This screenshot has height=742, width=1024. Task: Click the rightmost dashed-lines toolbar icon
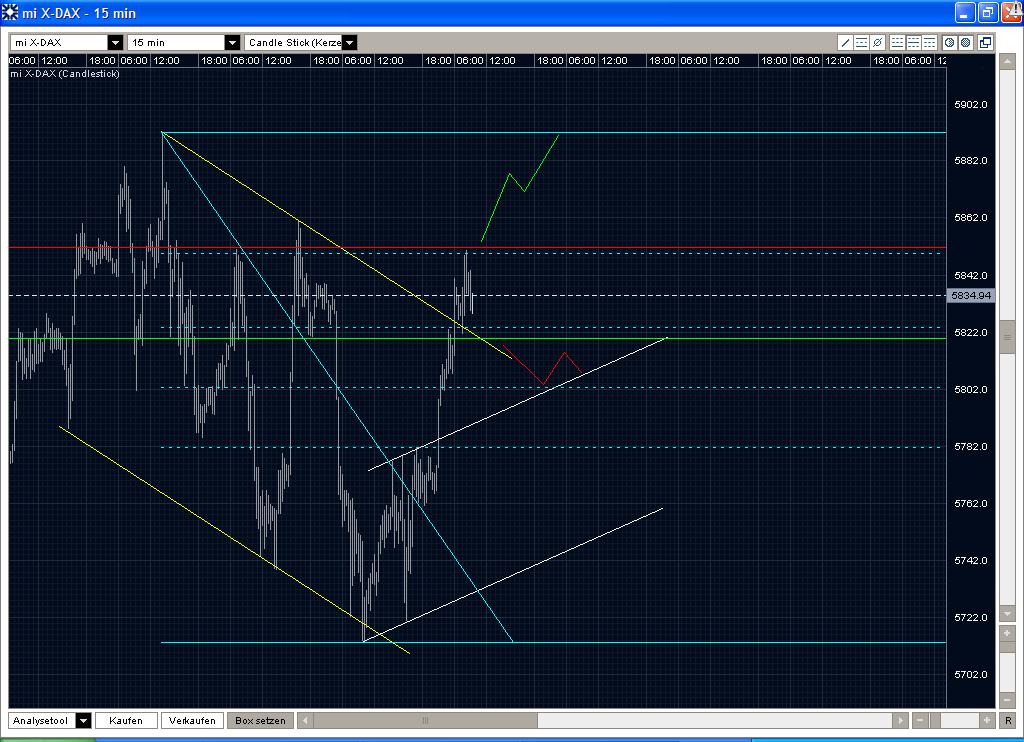pyautogui.click(x=930, y=42)
